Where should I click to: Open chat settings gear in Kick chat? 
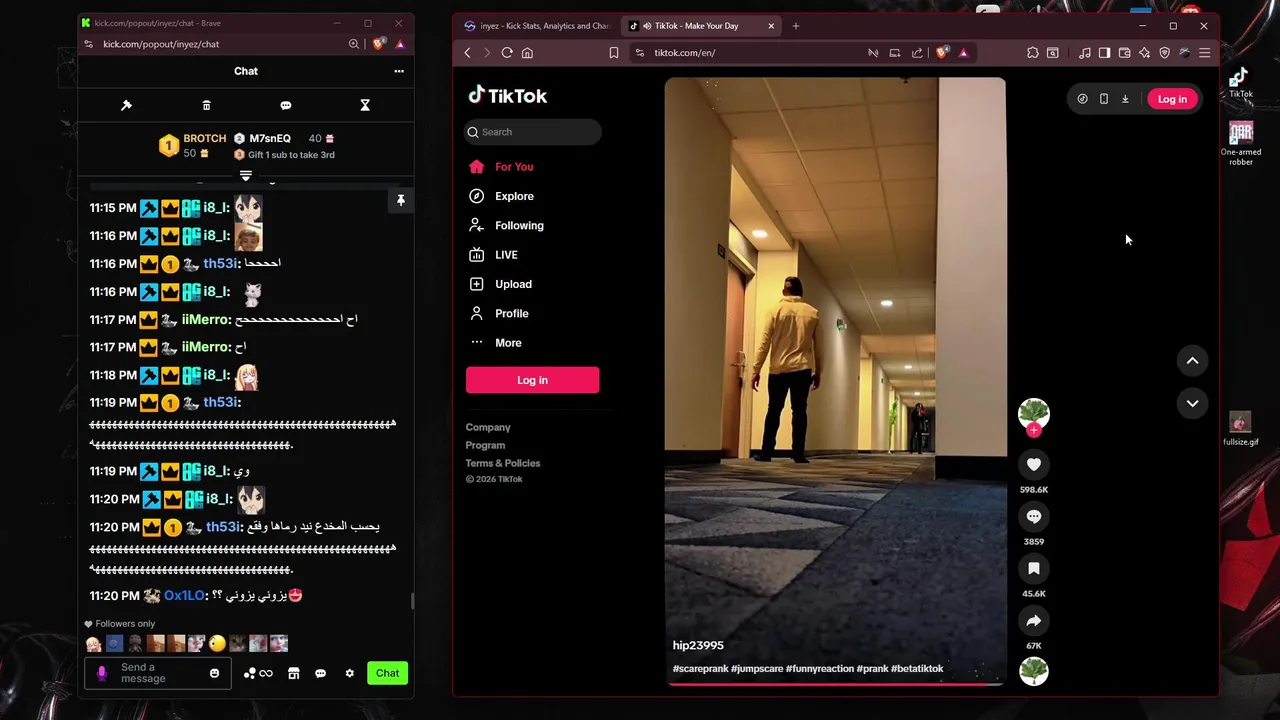pyautogui.click(x=349, y=673)
